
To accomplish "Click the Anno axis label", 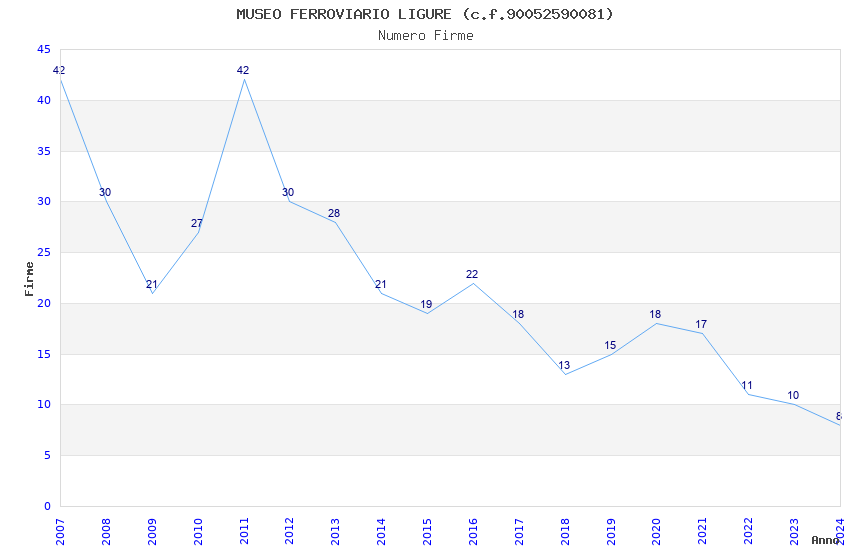I will click(x=825, y=540).
